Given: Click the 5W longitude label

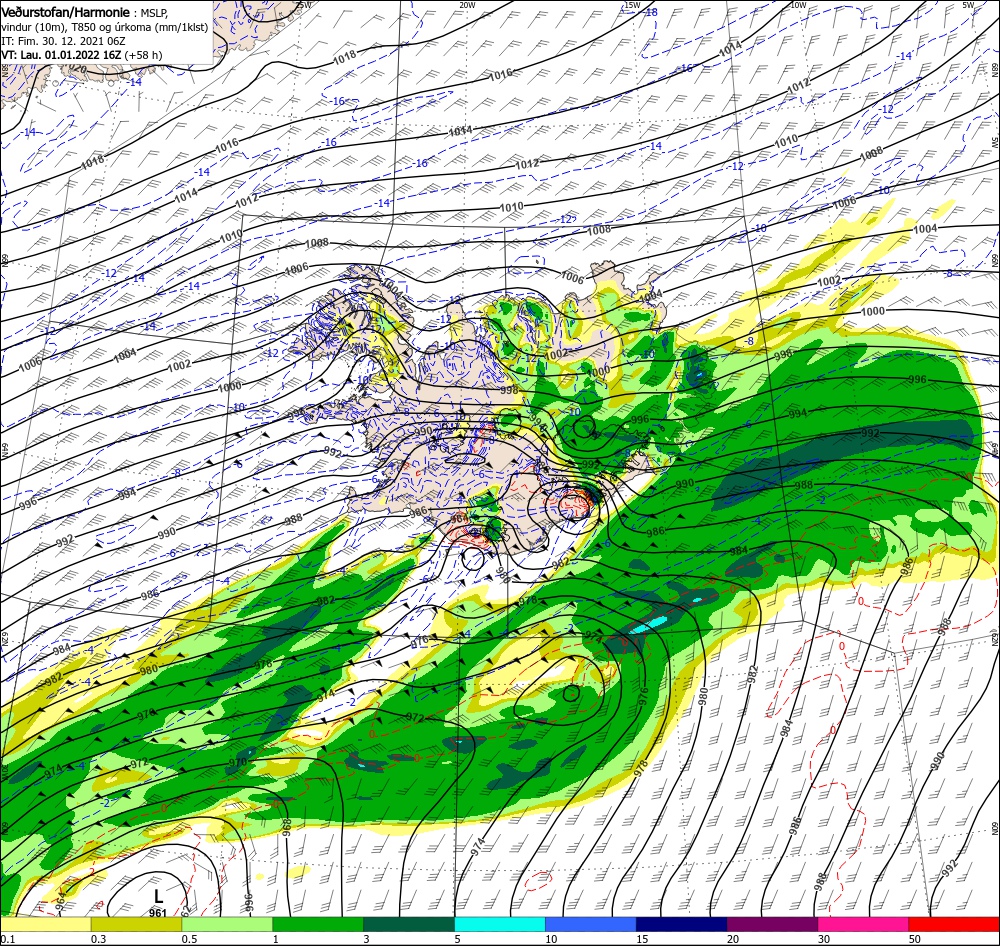Looking at the screenshot, I should 967,4.
